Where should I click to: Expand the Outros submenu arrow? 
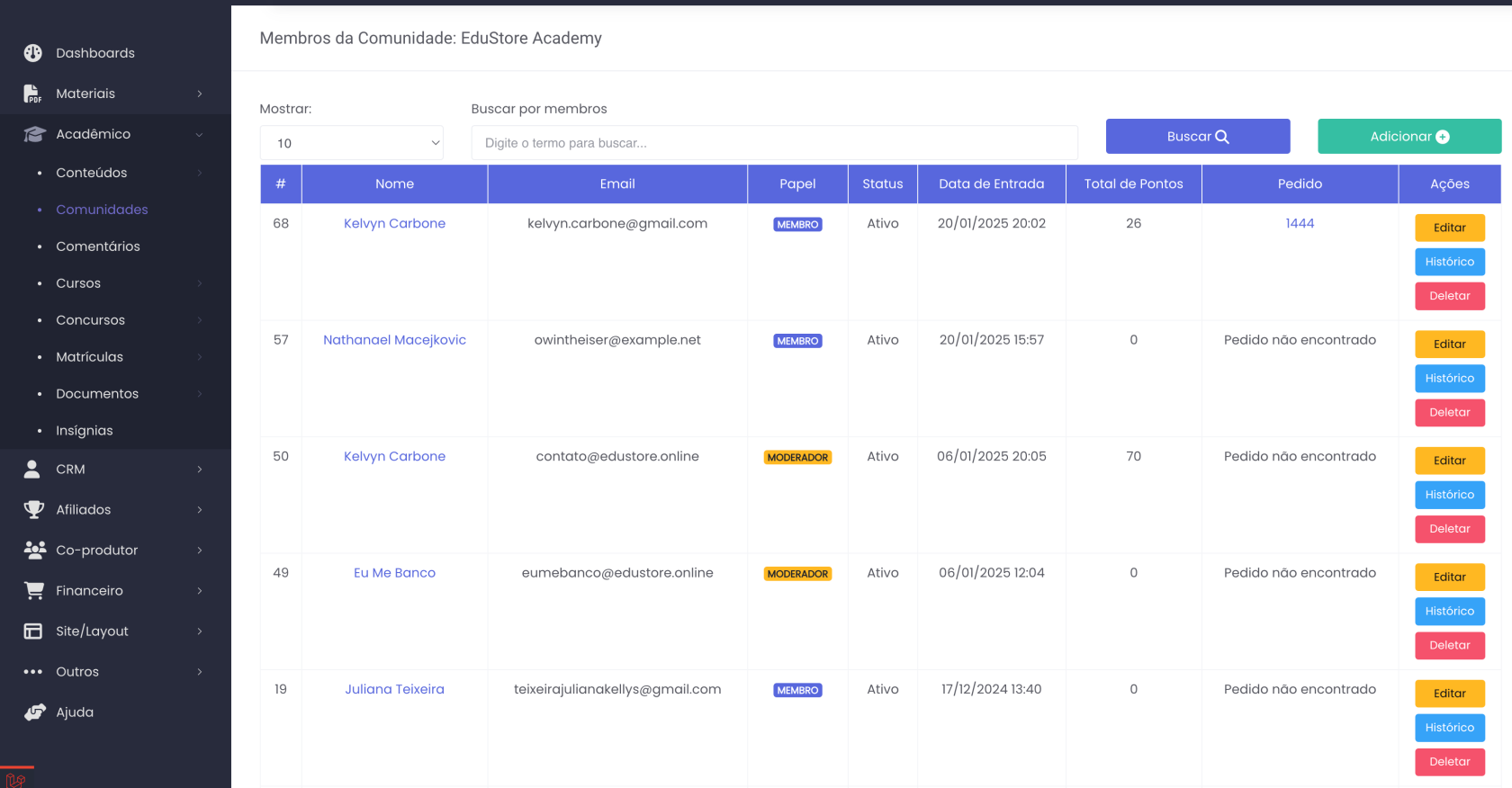(x=199, y=671)
